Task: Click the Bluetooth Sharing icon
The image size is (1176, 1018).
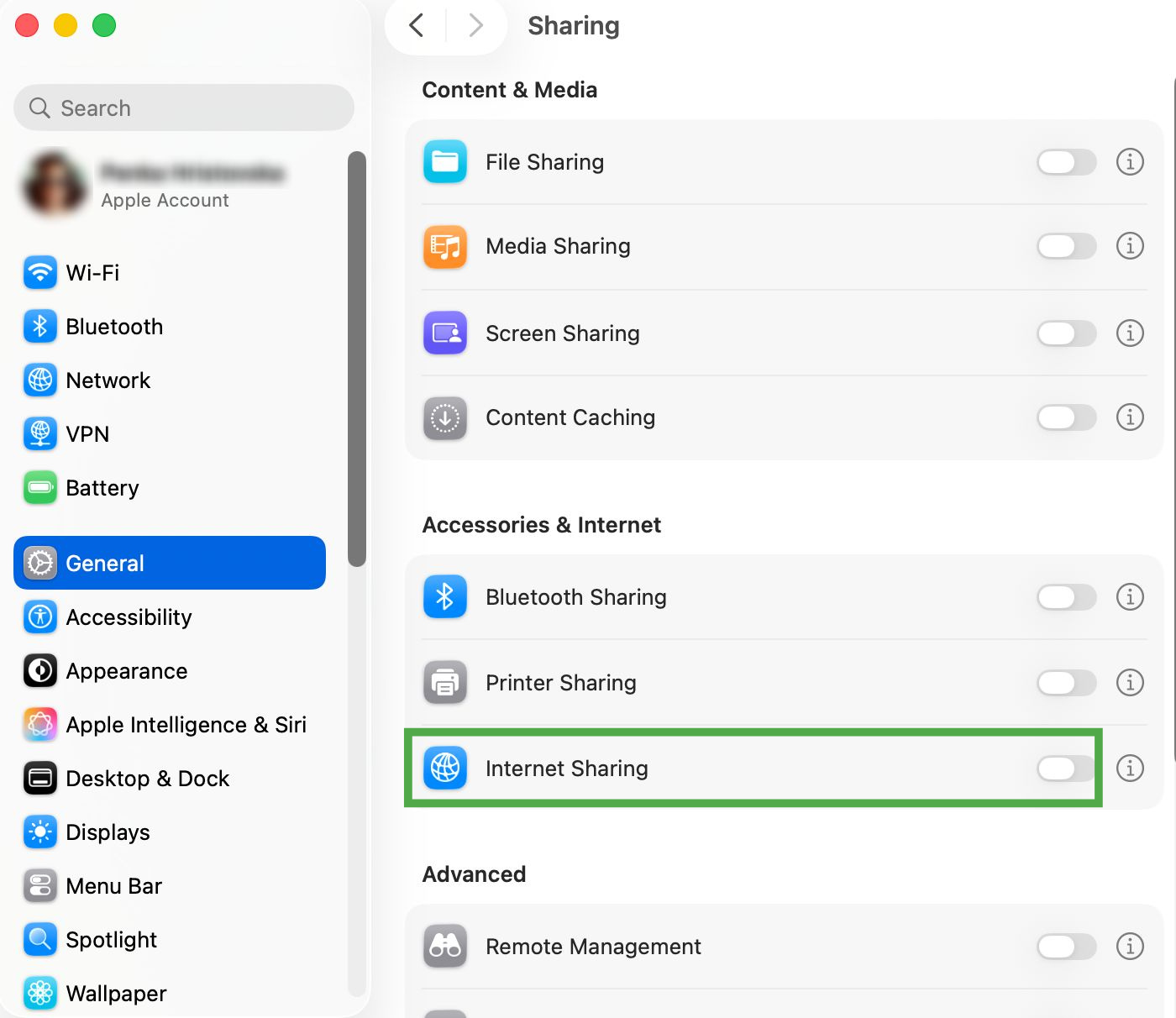Action: click(x=445, y=597)
